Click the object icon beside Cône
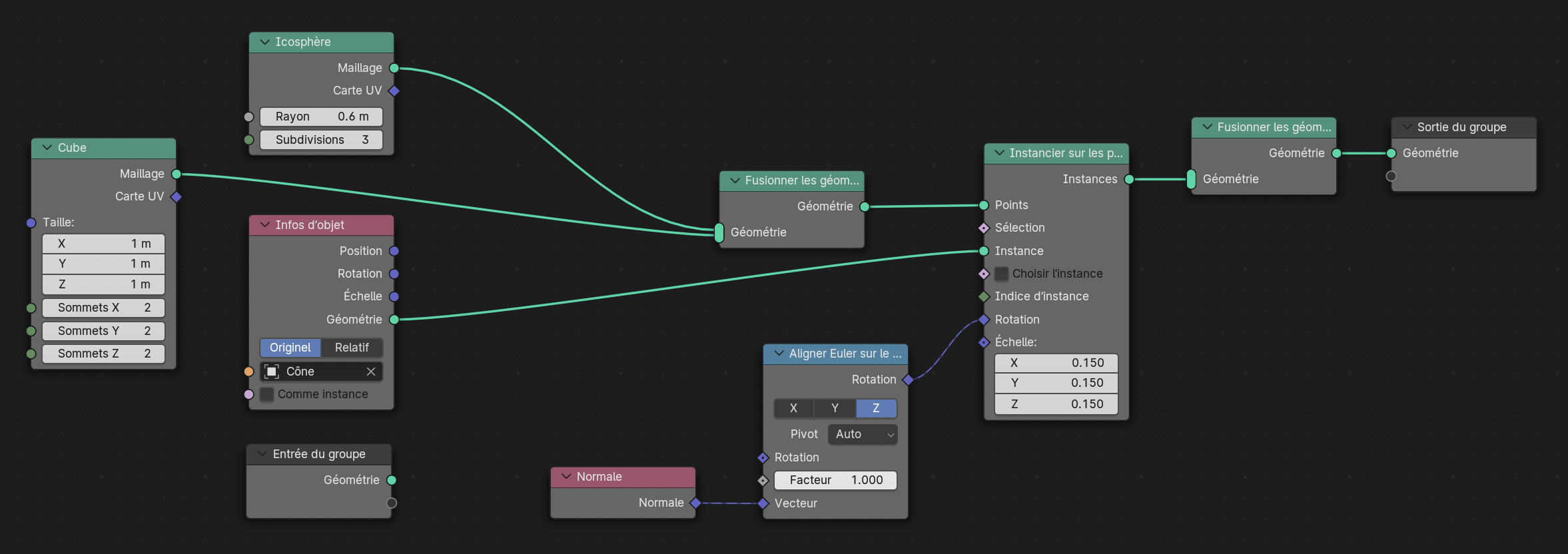The height and width of the screenshot is (554, 1568). tap(272, 372)
